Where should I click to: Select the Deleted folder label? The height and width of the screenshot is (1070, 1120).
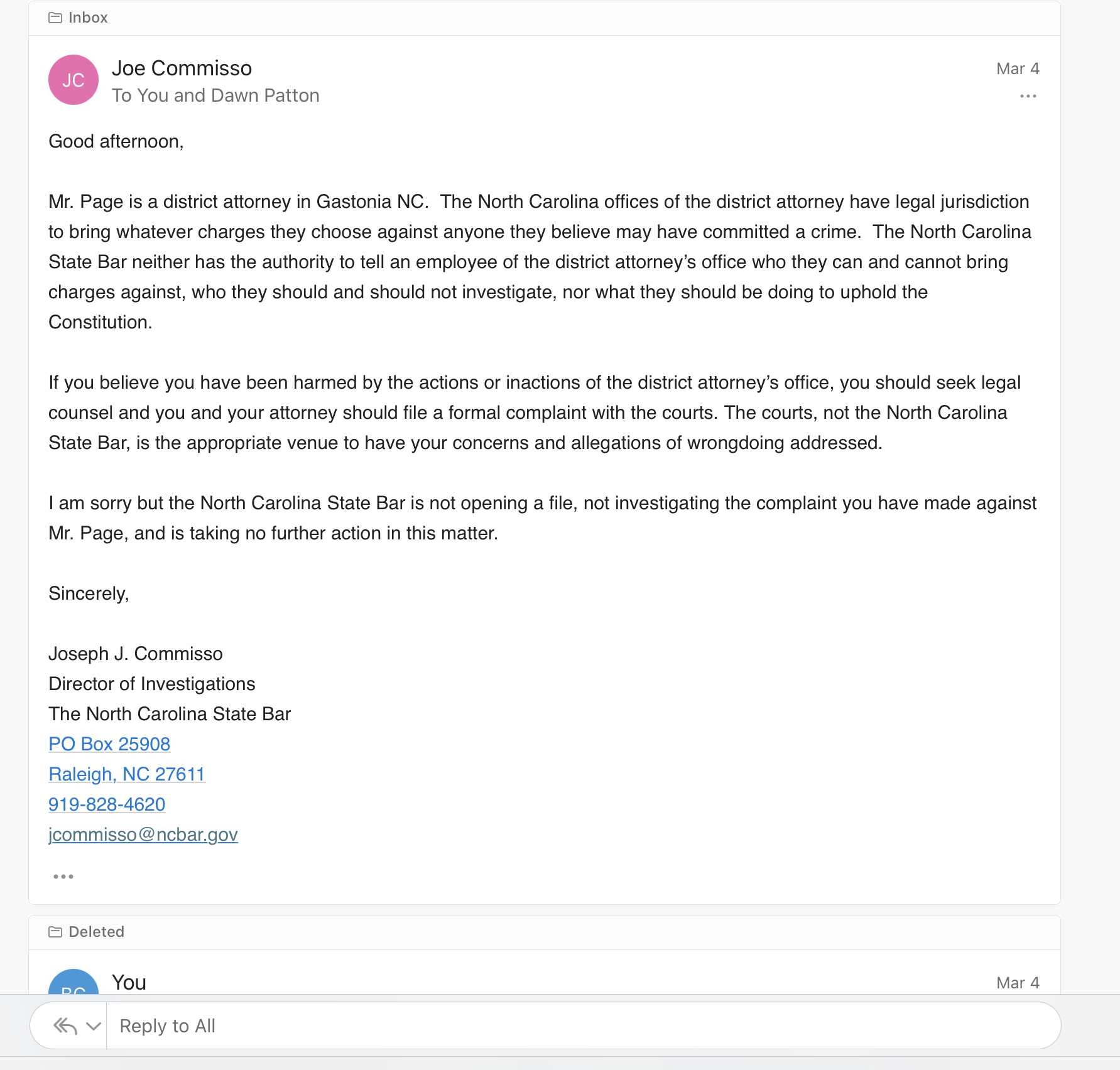pos(96,932)
